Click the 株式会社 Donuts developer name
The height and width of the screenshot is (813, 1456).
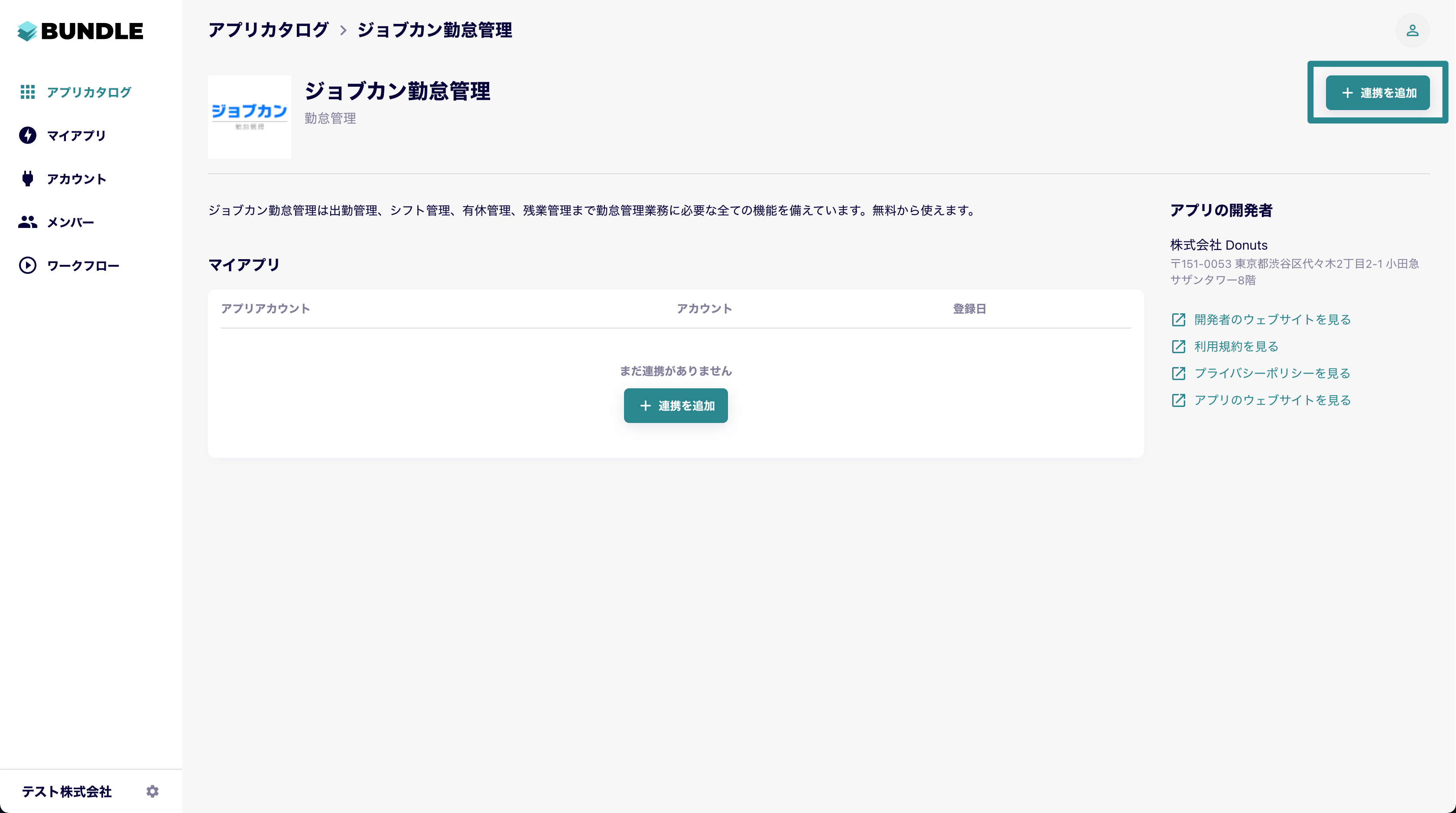1219,245
